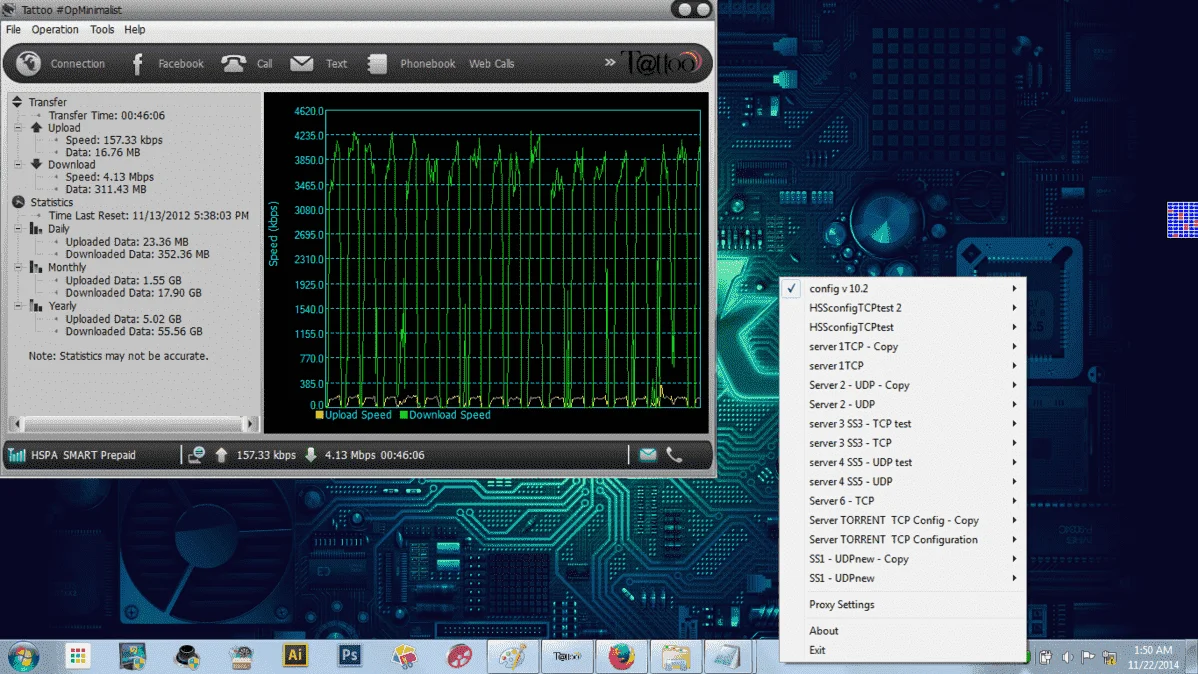Open HSSconfigTCPtest 2 submenu
Image resolution: width=1198 pixels, height=674 pixels.
coord(902,308)
